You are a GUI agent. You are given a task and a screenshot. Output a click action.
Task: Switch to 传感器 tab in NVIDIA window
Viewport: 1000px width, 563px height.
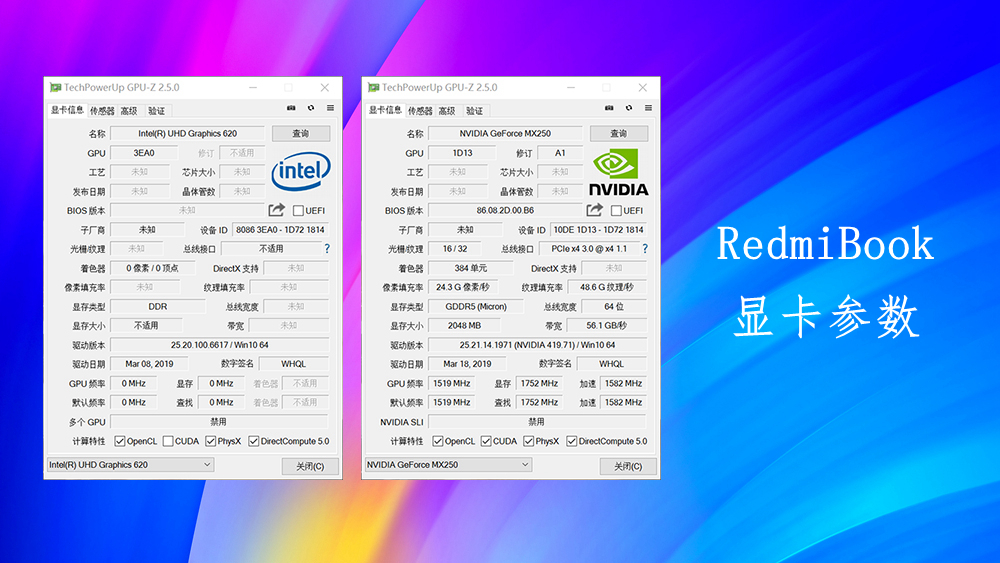420,111
